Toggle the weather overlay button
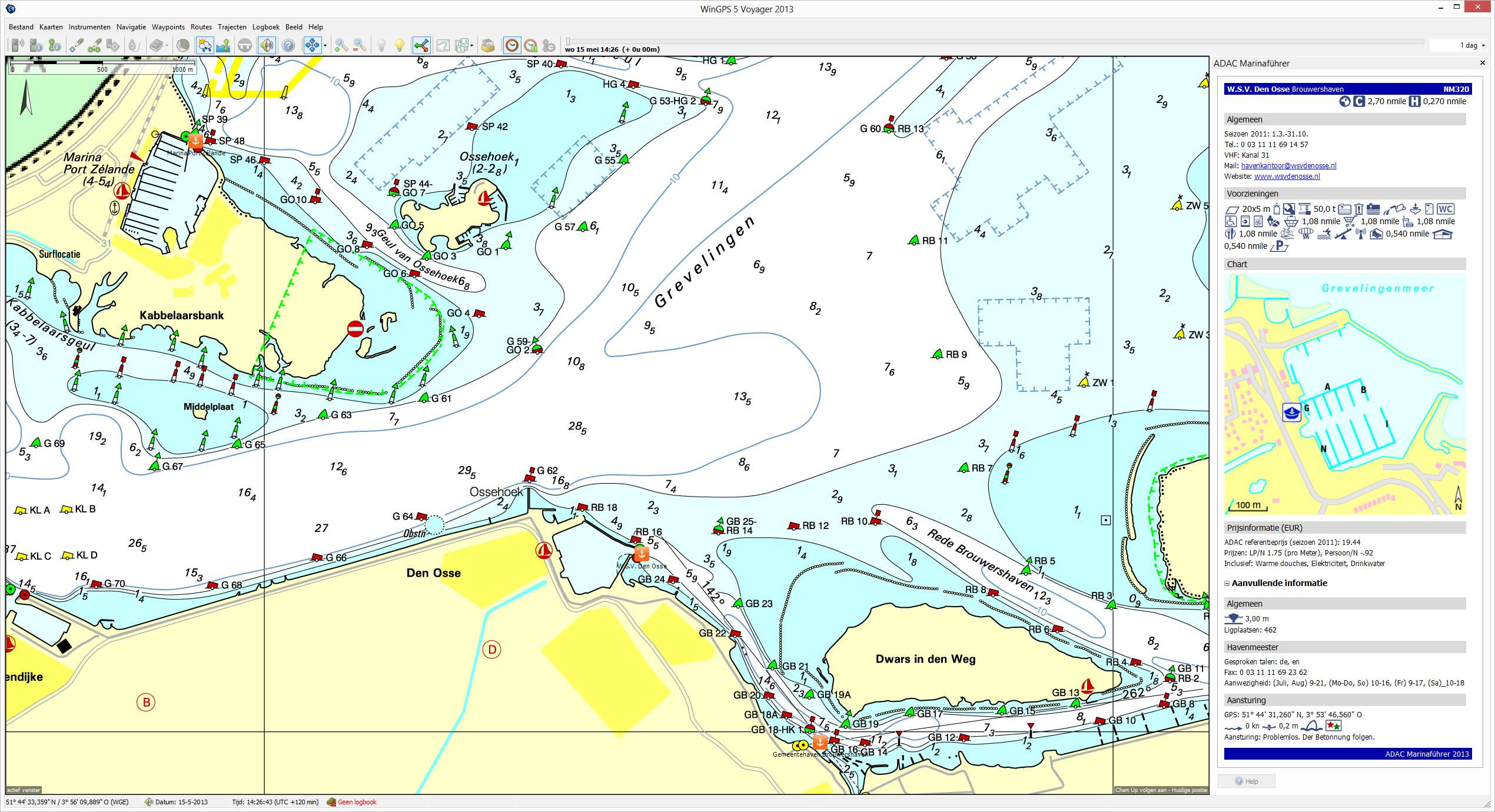 click(x=204, y=45)
